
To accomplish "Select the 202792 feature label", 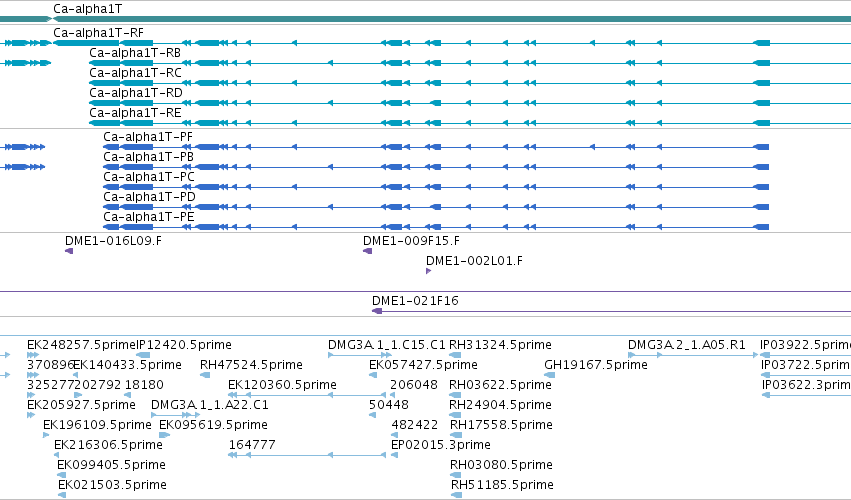I will [x=98, y=385].
